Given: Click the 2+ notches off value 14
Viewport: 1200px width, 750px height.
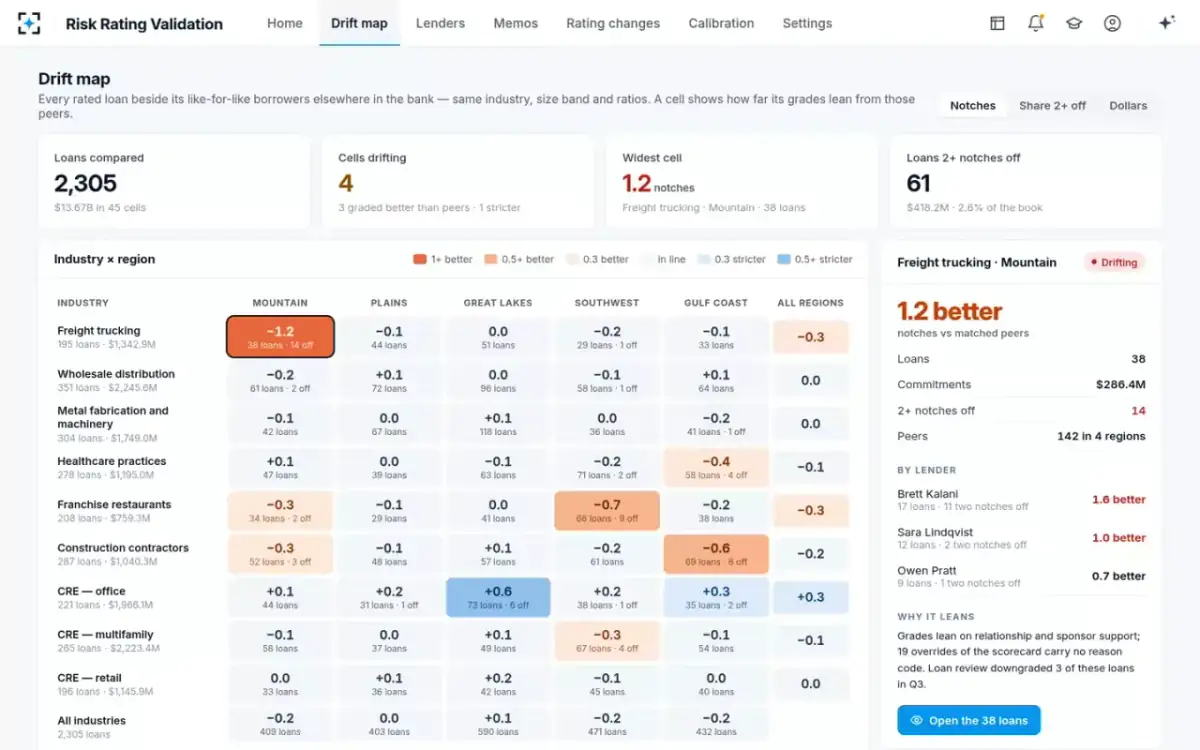Looking at the screenshot, I should click(1138, 411).
